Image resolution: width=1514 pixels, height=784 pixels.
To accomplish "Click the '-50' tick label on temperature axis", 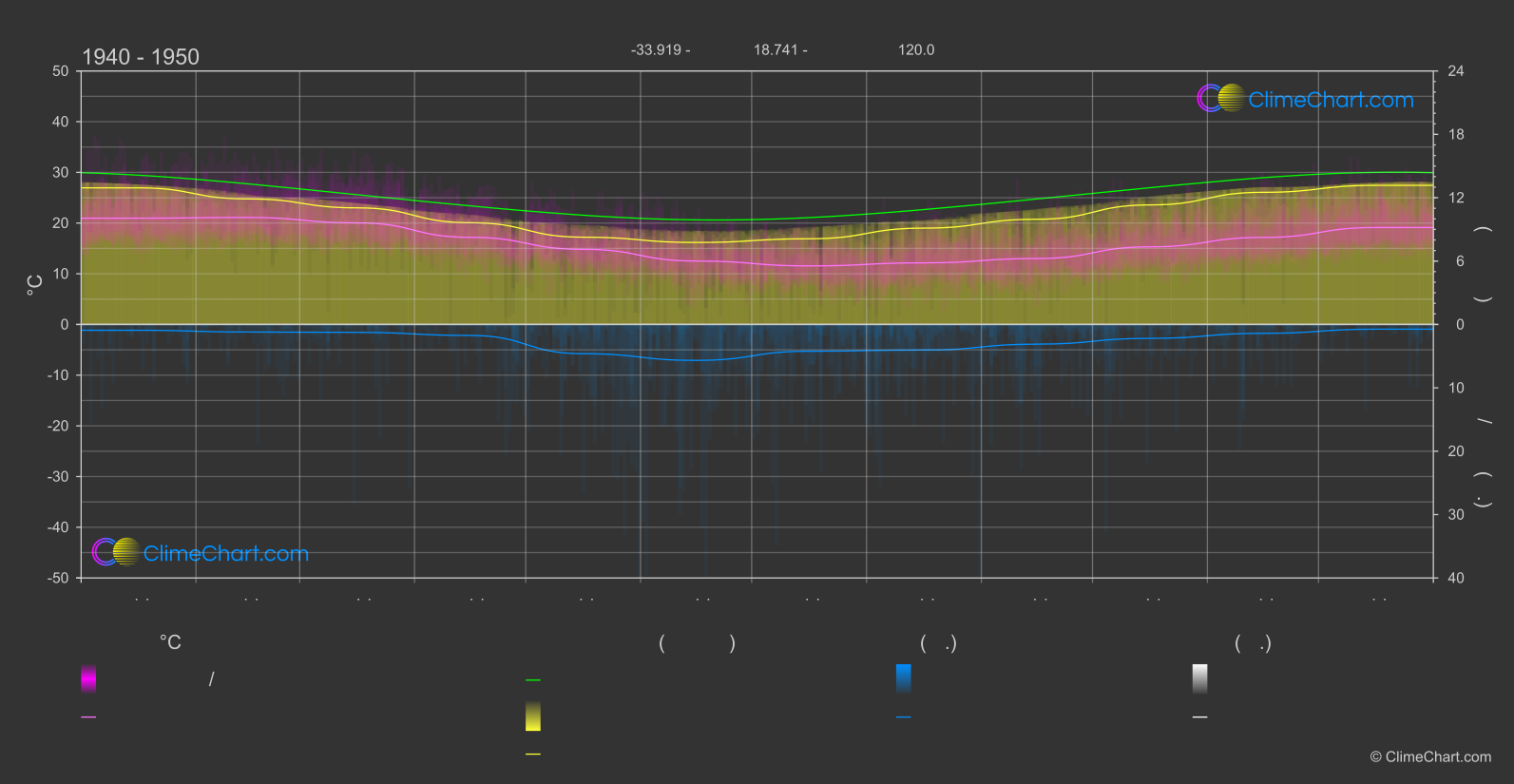I will [58, 578].
